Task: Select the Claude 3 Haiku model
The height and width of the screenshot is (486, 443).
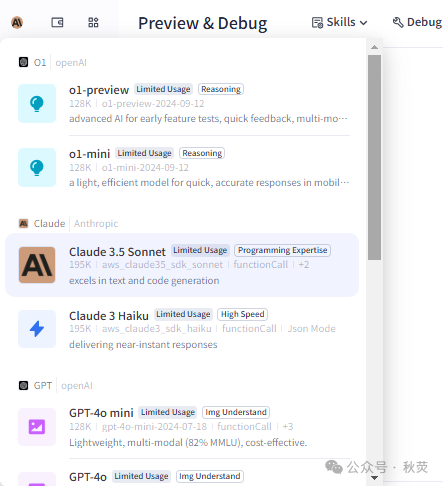Action: [x=182, y=329]
